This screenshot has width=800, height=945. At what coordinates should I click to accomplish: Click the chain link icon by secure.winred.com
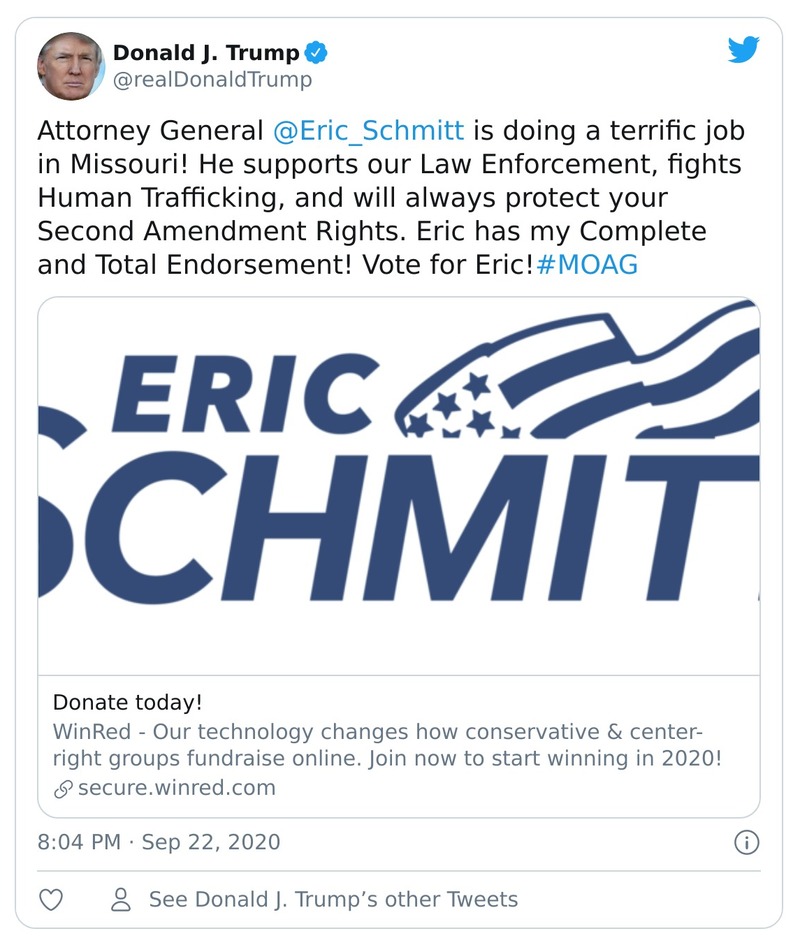click(x=63, y=788)
